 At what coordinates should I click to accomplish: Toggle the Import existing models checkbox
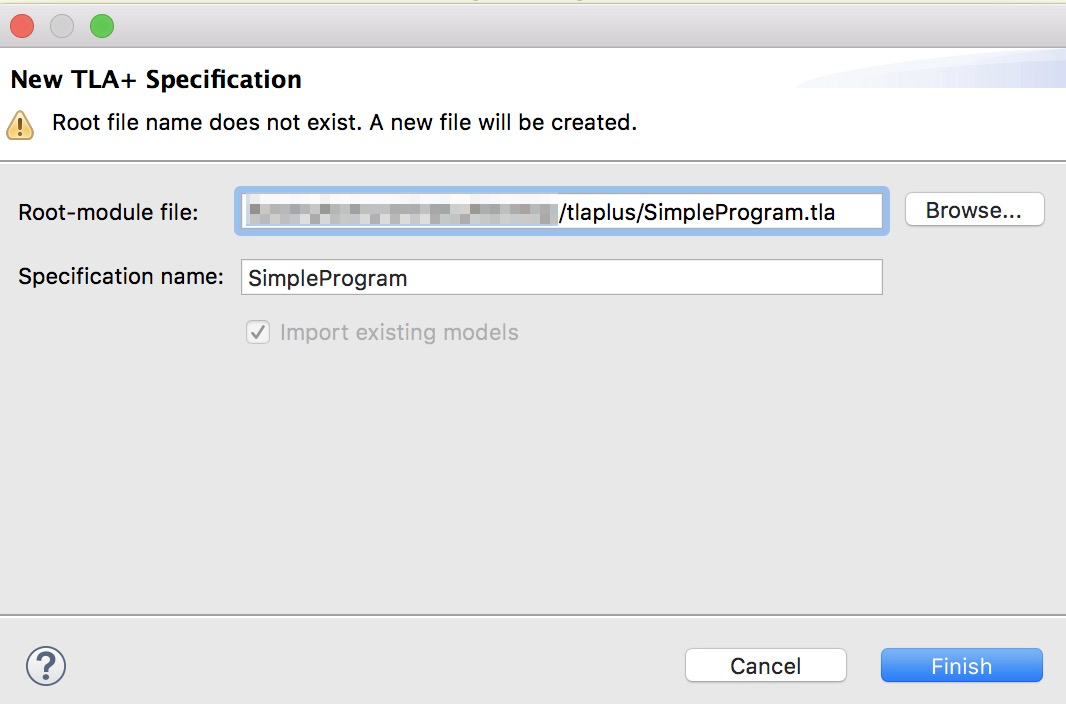(x=258, y=332)
